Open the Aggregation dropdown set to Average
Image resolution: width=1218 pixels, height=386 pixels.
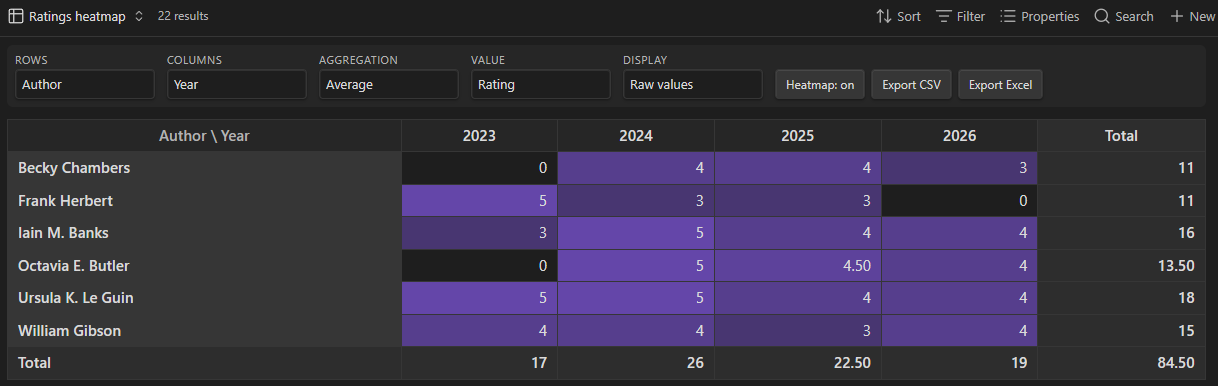pyautogui.click(x=389, y=85)
